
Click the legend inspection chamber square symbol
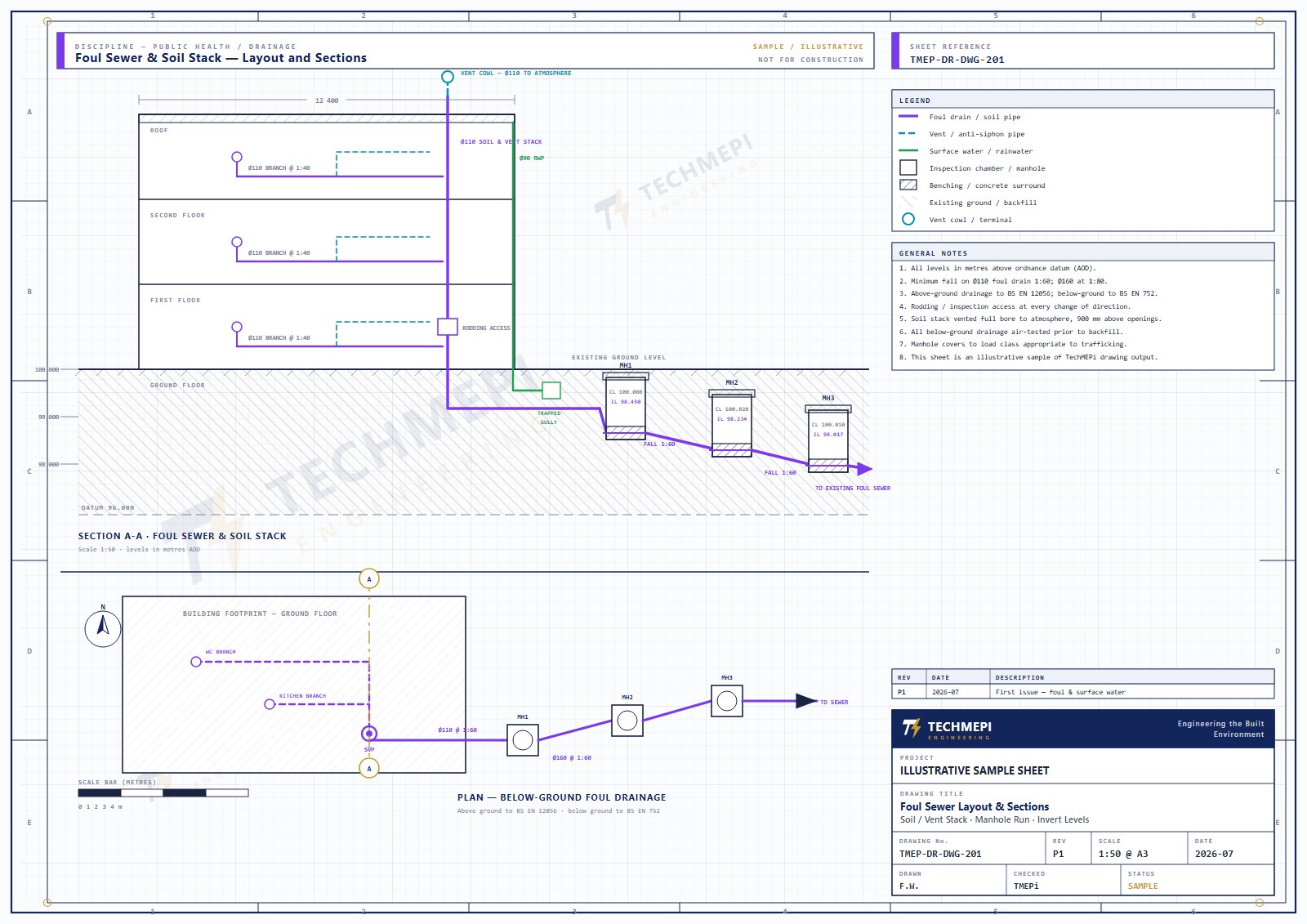[x=908, y=167]
